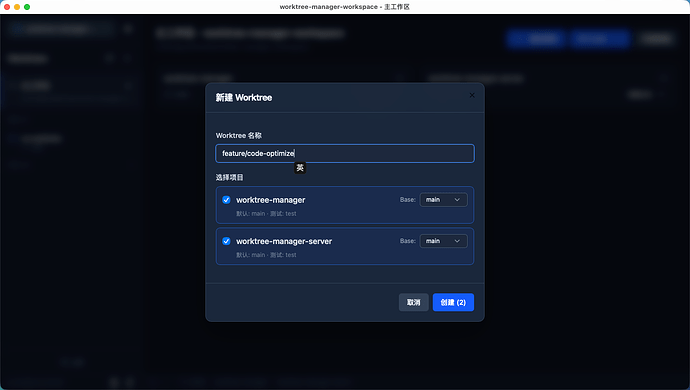Open Base branch dropdown for worktree-manager-server
Viewport: 690px width, 390px height.
point(443,241)
